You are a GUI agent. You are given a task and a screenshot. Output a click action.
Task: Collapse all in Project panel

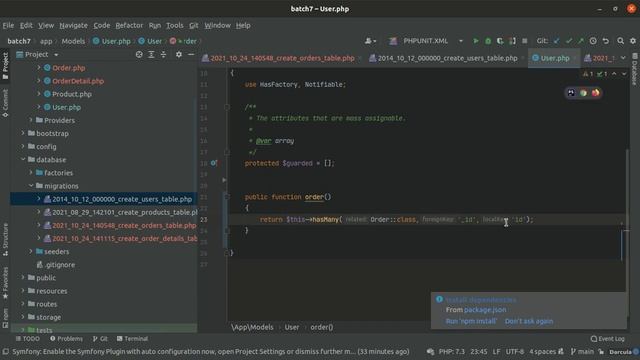163,54
